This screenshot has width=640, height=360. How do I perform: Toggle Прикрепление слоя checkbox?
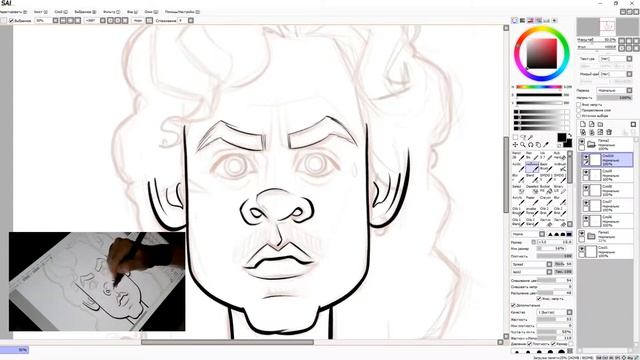pos(578,110)
